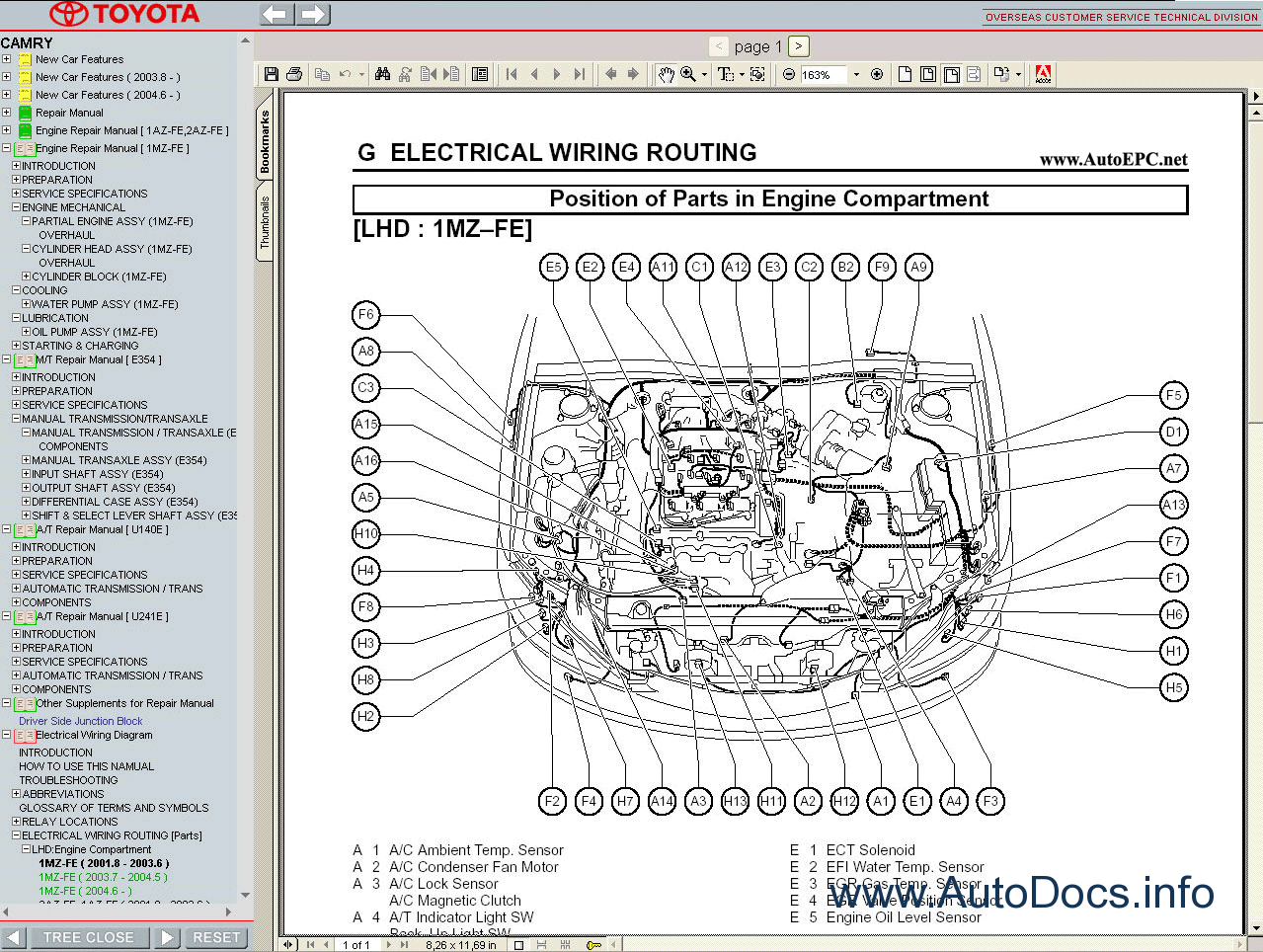Click the tree panel horizontal scroll right arrow
1263x952 pixels.
228,912
